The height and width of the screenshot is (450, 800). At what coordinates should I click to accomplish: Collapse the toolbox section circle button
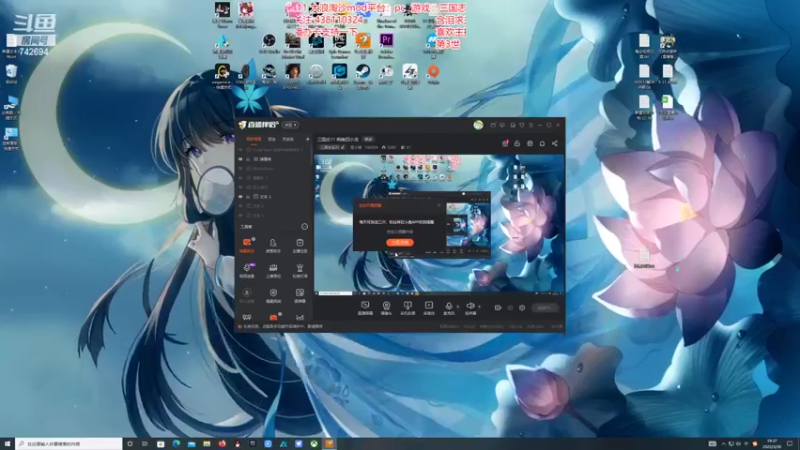(x=305, y=227)
